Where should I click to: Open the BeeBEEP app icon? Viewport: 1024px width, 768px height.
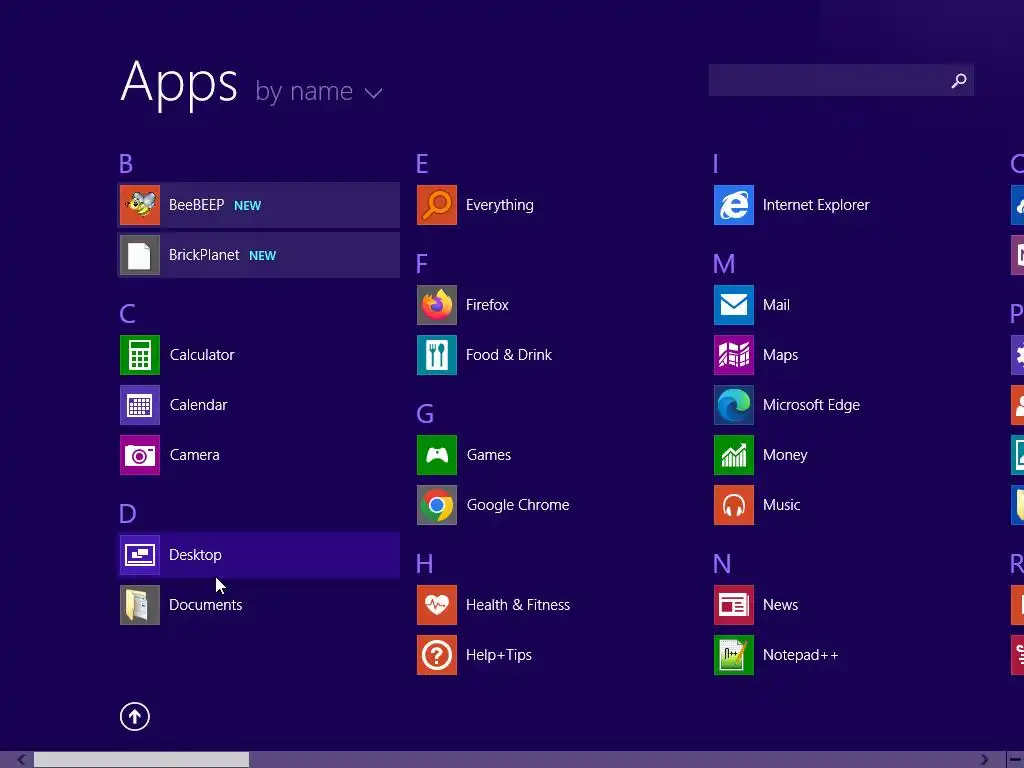click(140, 205)
